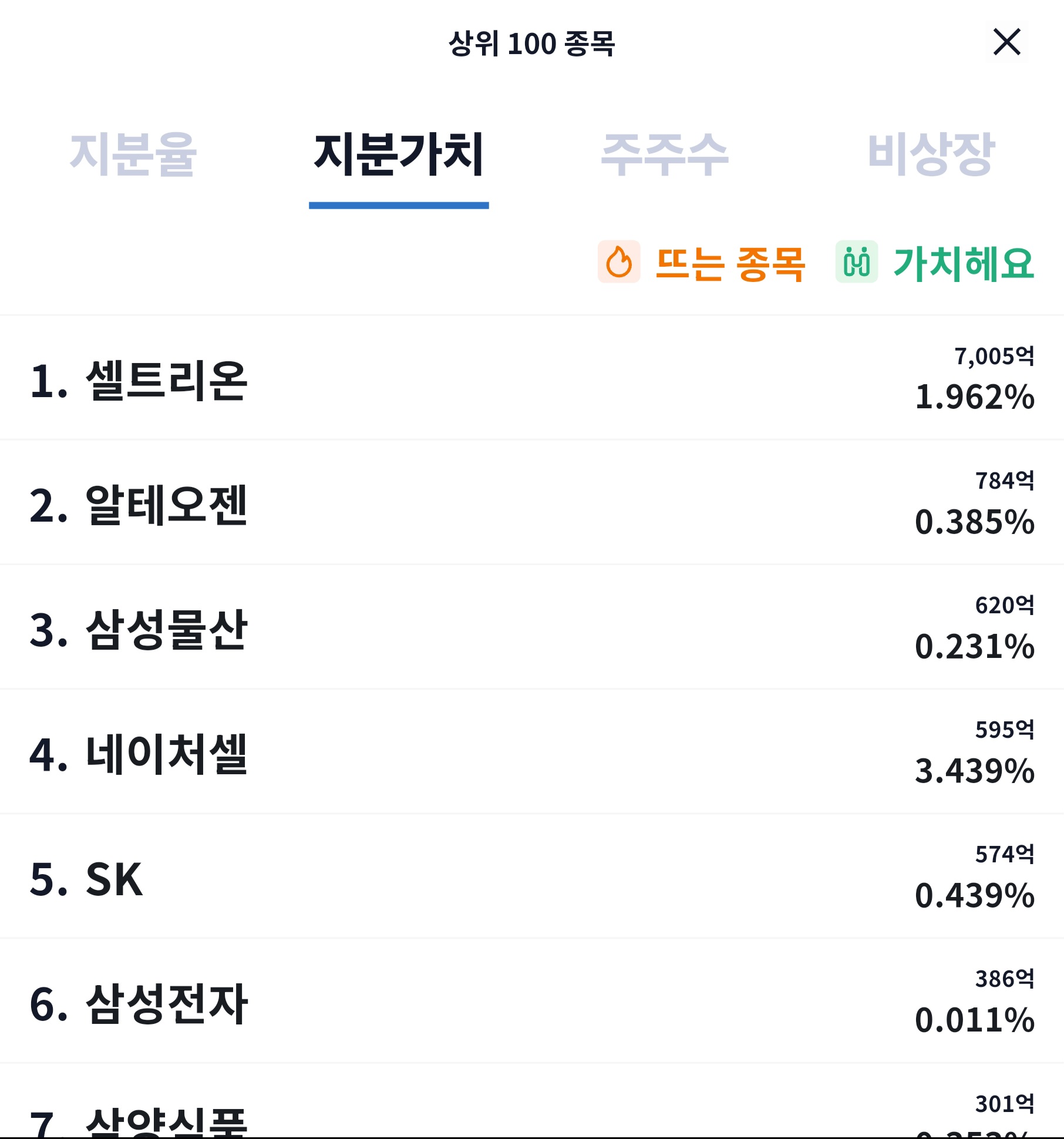Switch to the 비상장 tab
Viewport: 1064px width, 1139px height.
931,154
